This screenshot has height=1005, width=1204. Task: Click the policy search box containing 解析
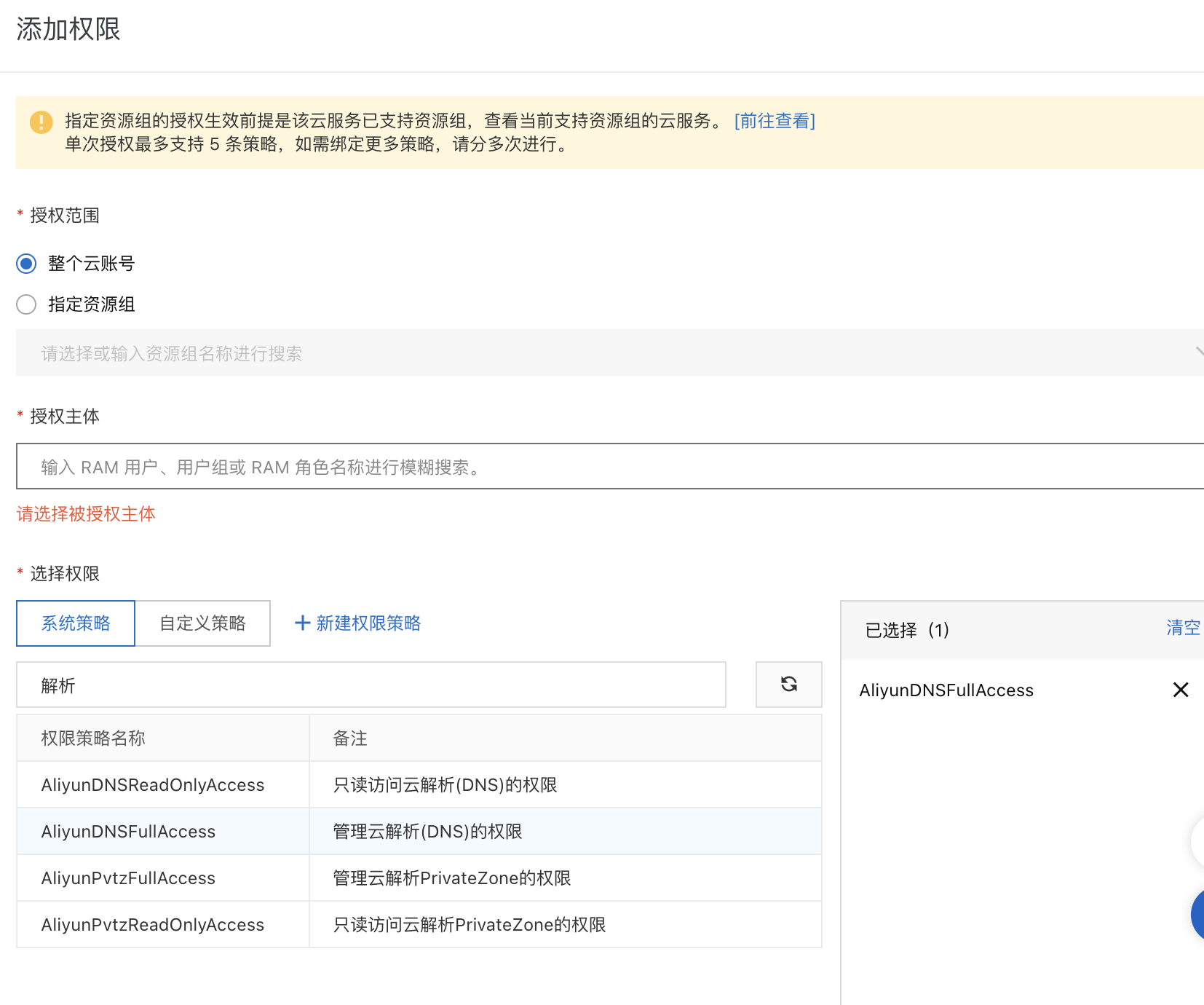371,685
